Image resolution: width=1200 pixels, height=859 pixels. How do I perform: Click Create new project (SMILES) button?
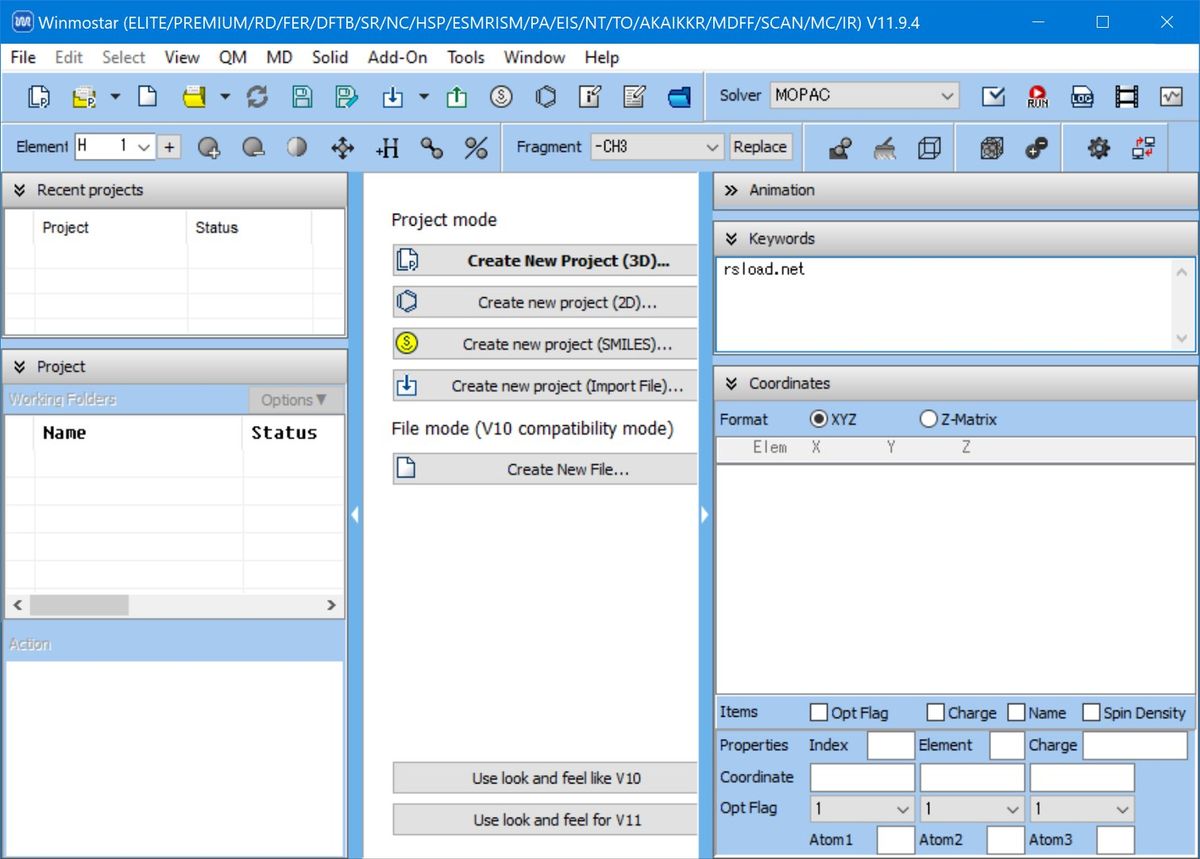545,344
